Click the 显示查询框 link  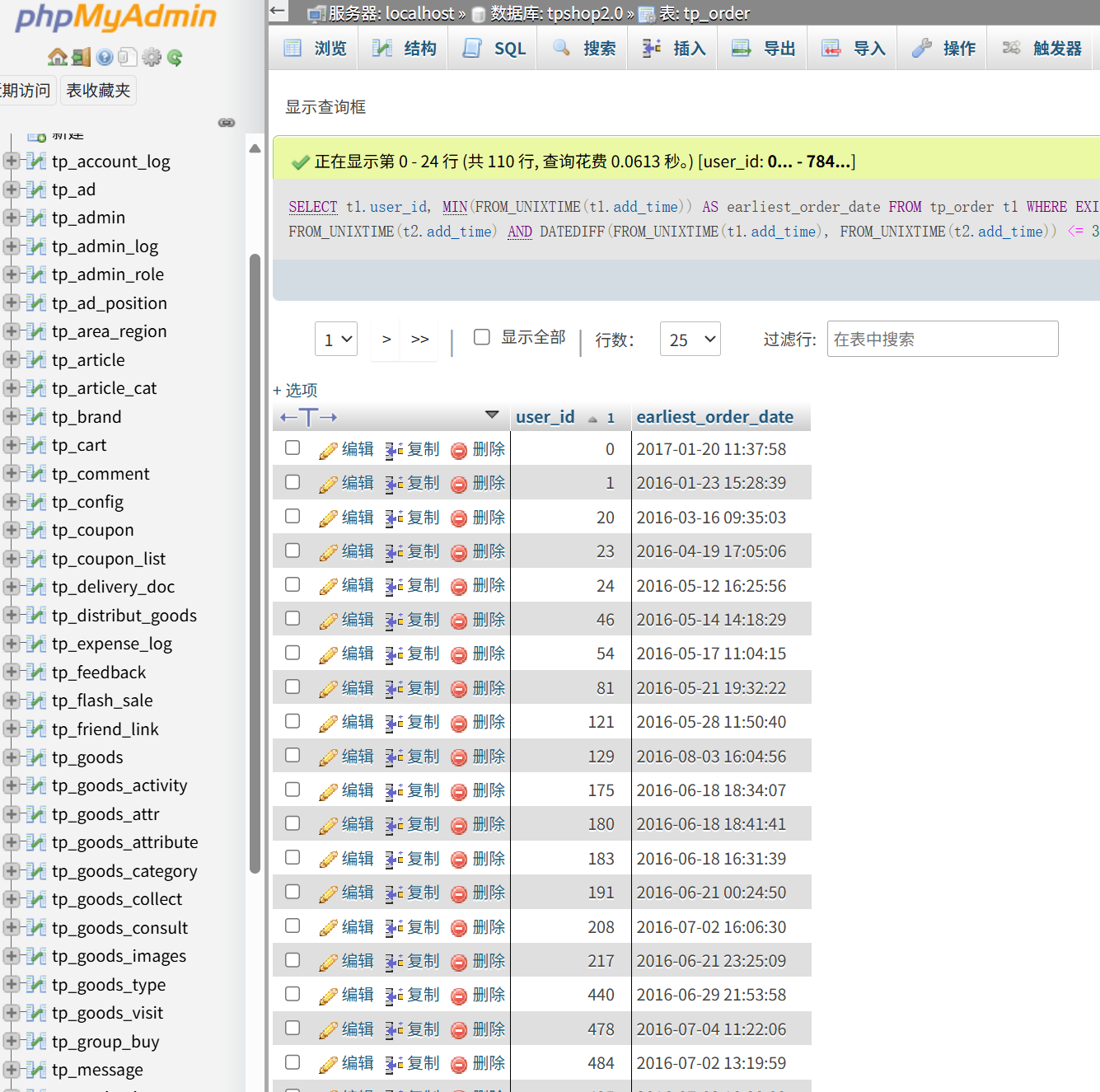point(325,107)
